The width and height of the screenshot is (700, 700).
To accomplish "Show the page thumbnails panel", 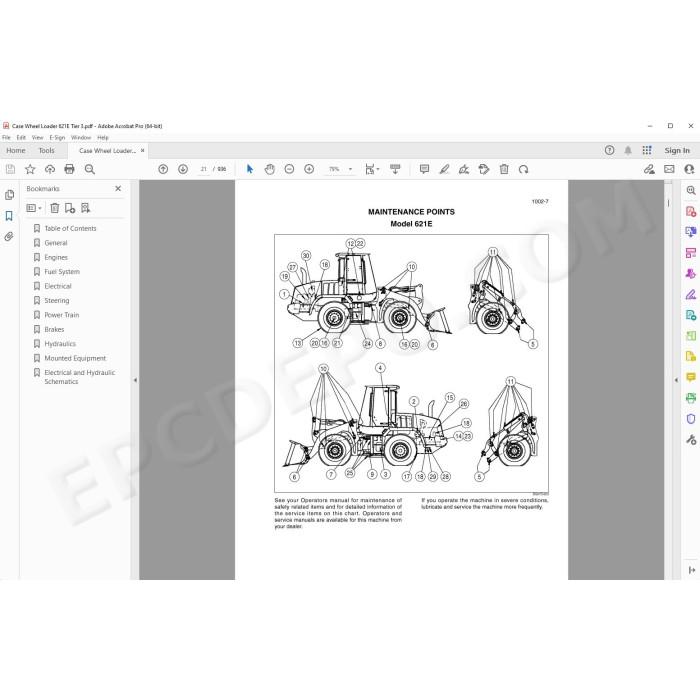I will coord(9,195).
